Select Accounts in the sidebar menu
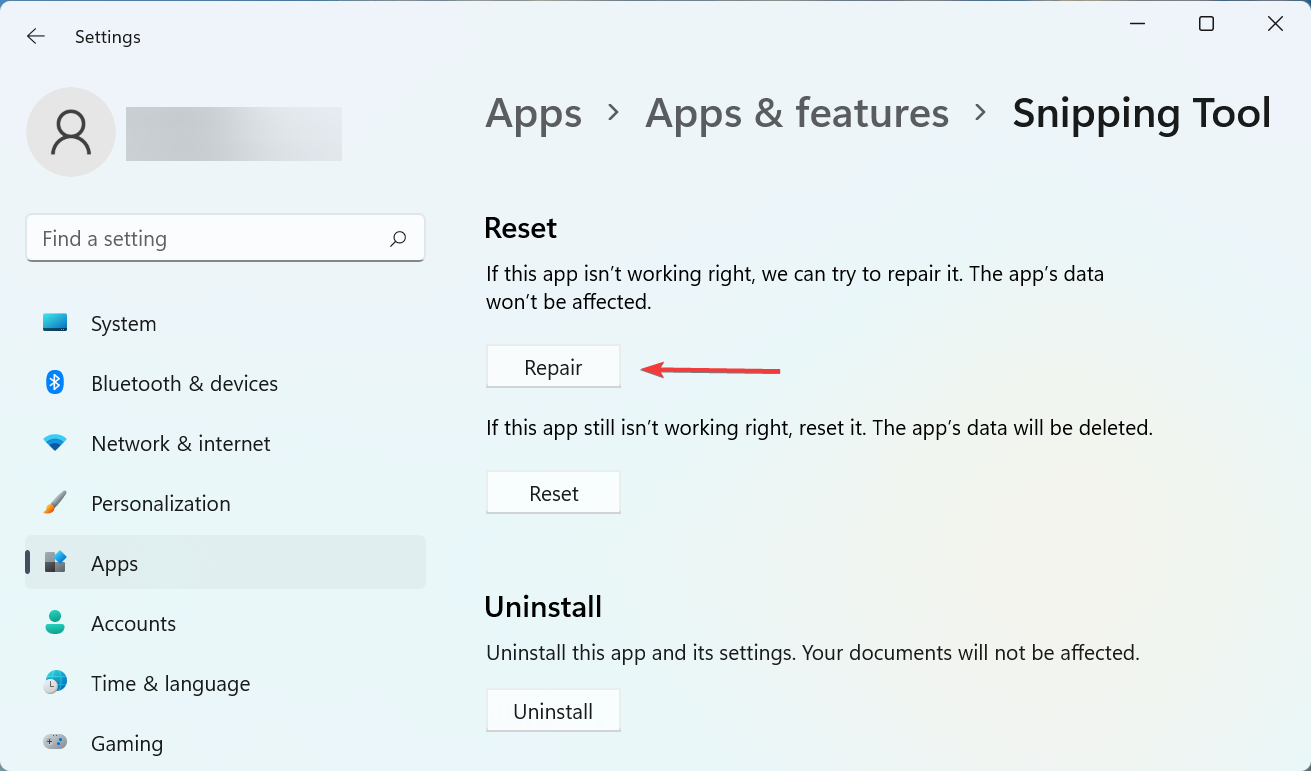 coord(133,623)
